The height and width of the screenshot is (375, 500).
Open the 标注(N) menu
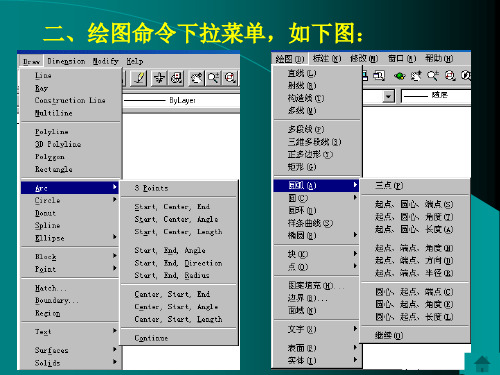click(327, 59)
